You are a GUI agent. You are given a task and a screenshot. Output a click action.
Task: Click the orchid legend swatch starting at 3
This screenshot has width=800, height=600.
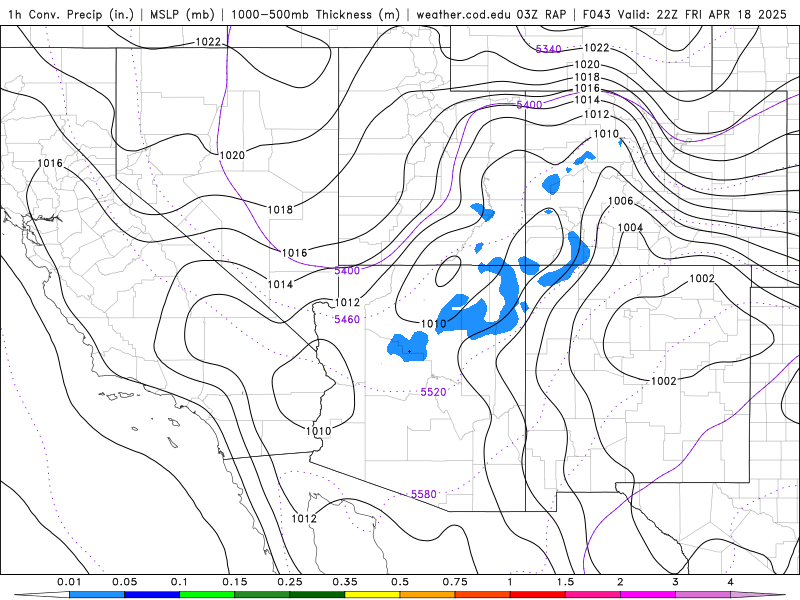coord(703,595)
